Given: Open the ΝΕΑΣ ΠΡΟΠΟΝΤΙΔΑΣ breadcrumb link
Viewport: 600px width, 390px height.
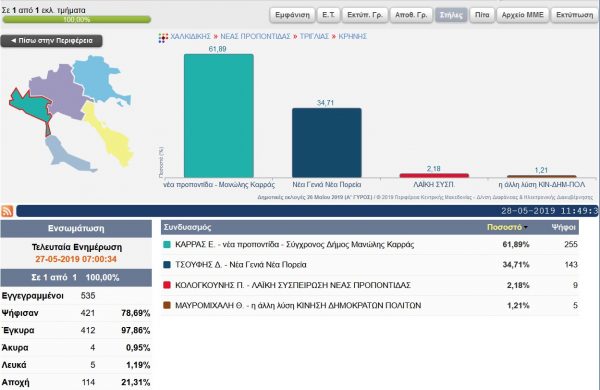Looking at the screenshot, I should click(x=255, y=36).
